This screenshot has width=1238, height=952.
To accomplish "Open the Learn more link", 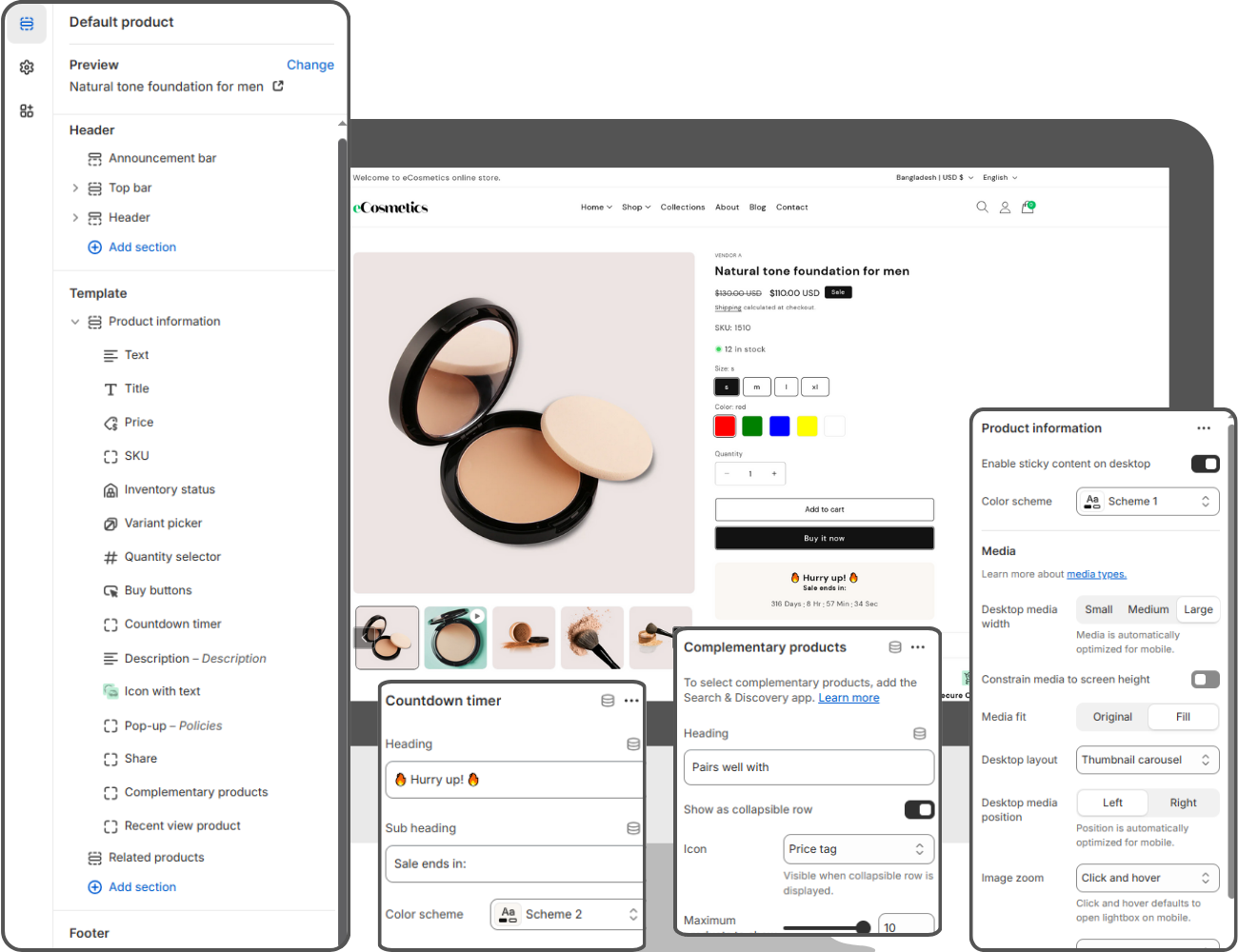I will (x=849, y=698).
